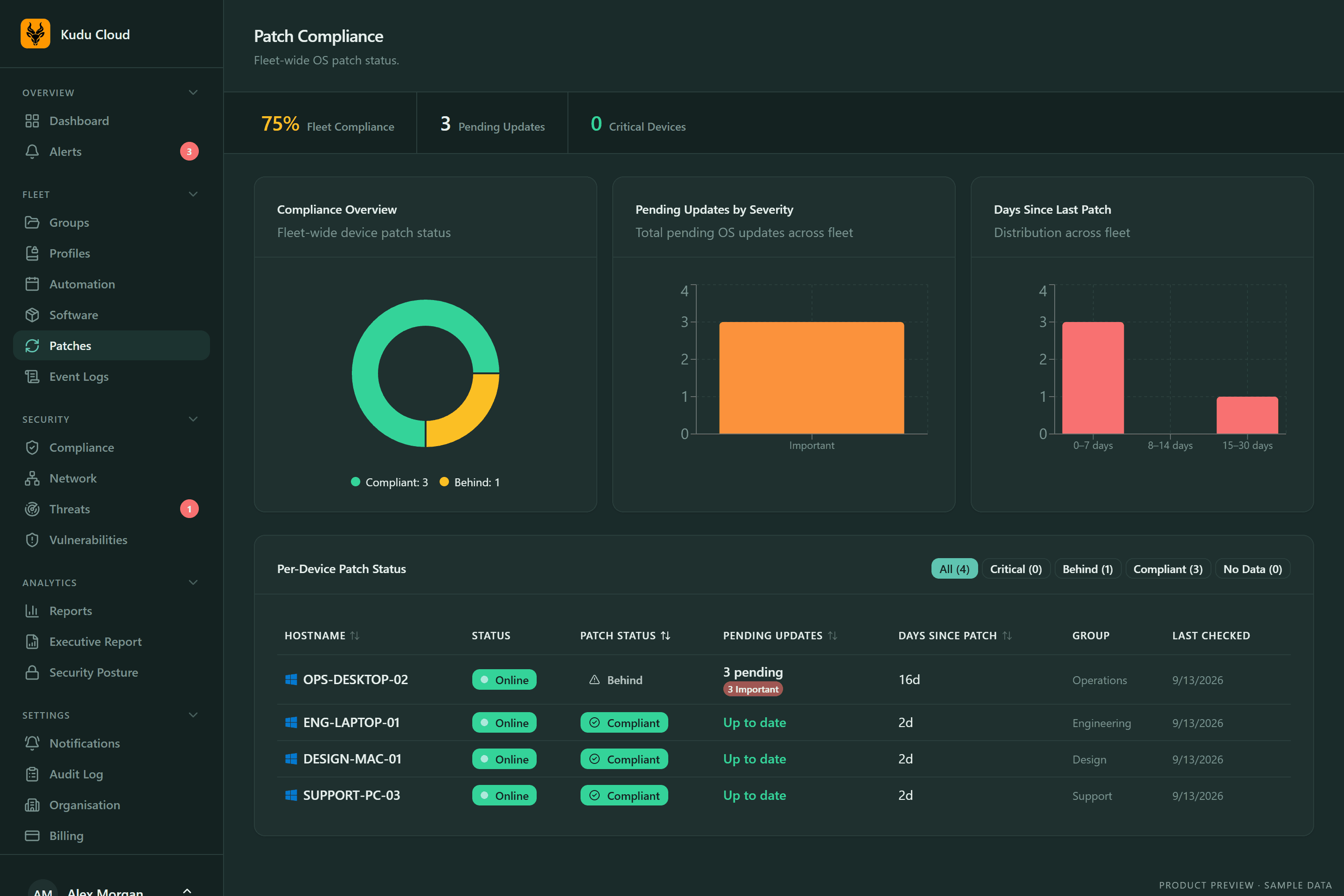Click Windows icon beside OPS-DESKTOP-02

pos(291,679)
